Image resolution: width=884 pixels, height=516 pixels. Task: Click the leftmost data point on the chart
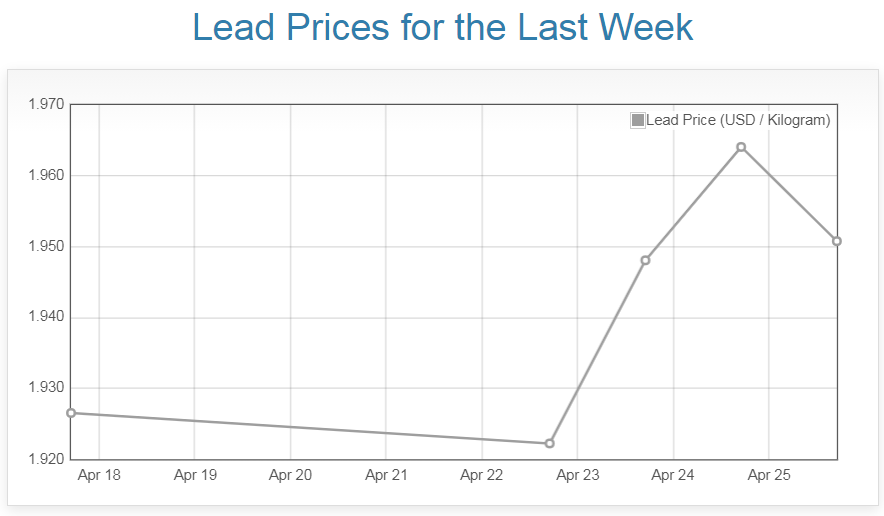[71, 413]
